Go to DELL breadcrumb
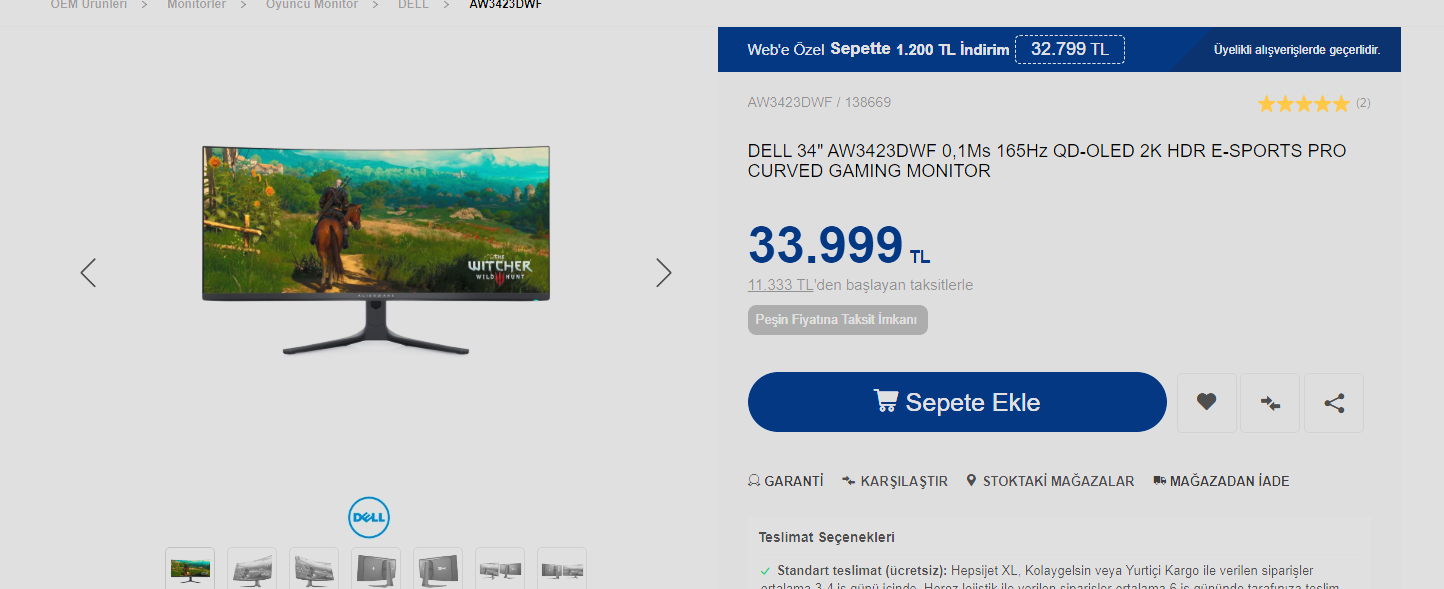The width and height of the screenshot is (1444, 589). pos(413,5)
